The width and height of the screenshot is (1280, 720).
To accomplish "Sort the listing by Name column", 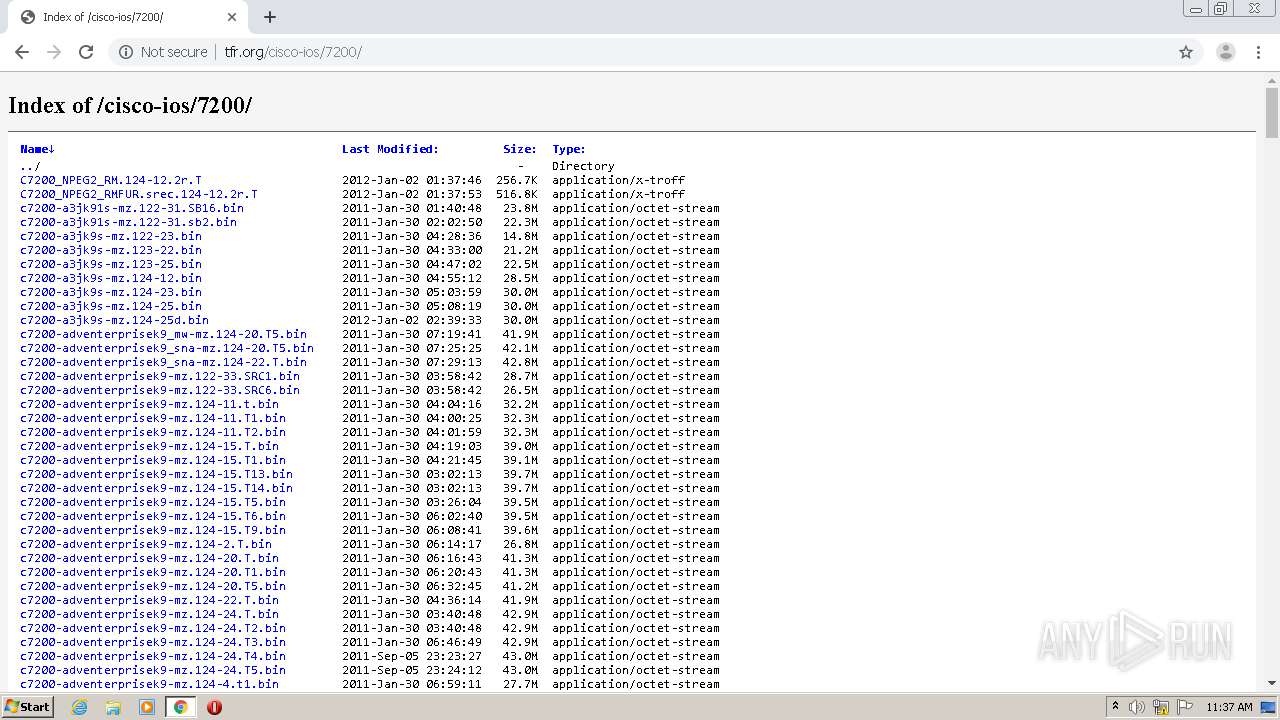I will click(x=37, y=149).
